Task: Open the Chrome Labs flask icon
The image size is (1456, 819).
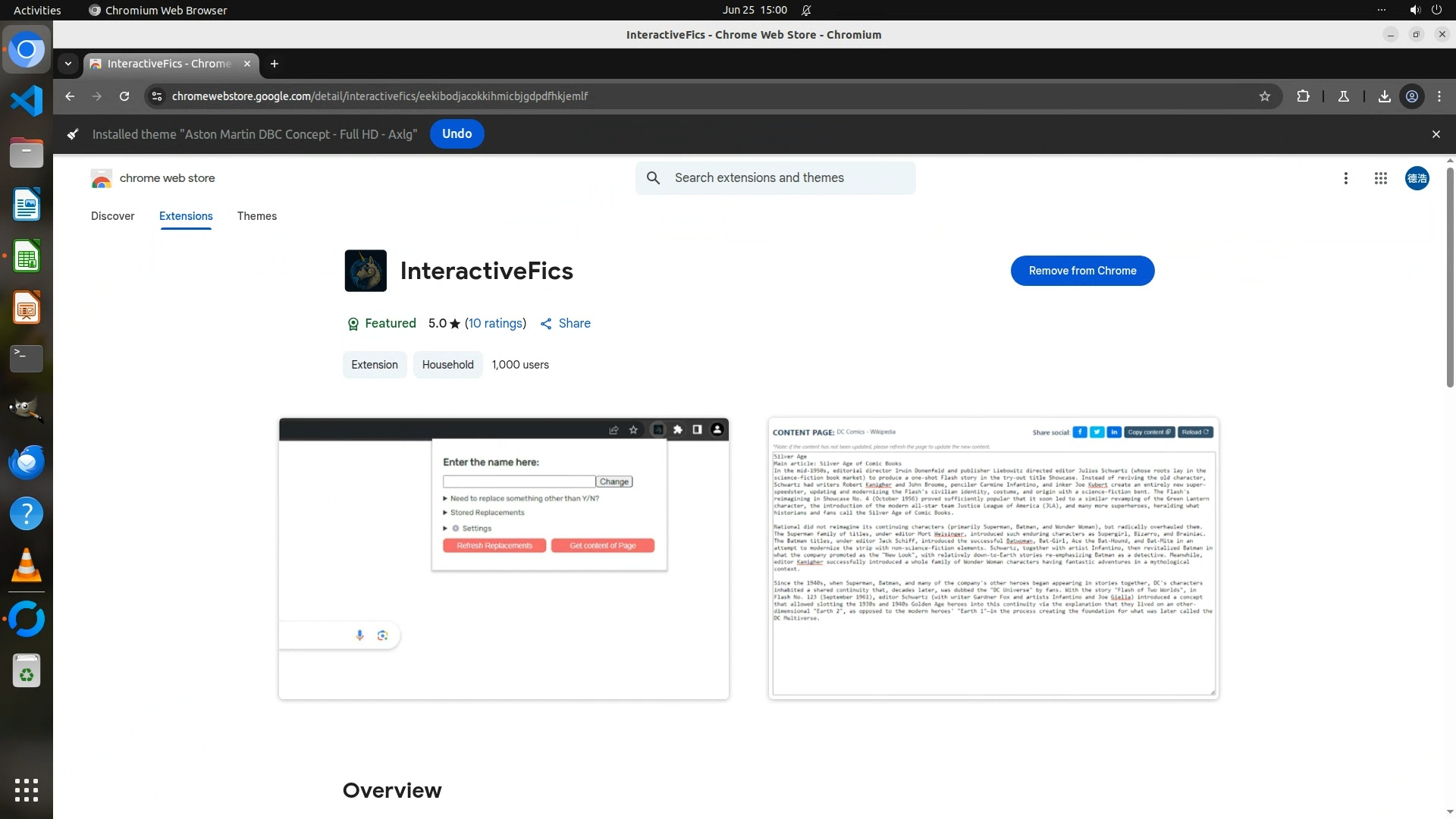Action: [x=1343, y=96]
